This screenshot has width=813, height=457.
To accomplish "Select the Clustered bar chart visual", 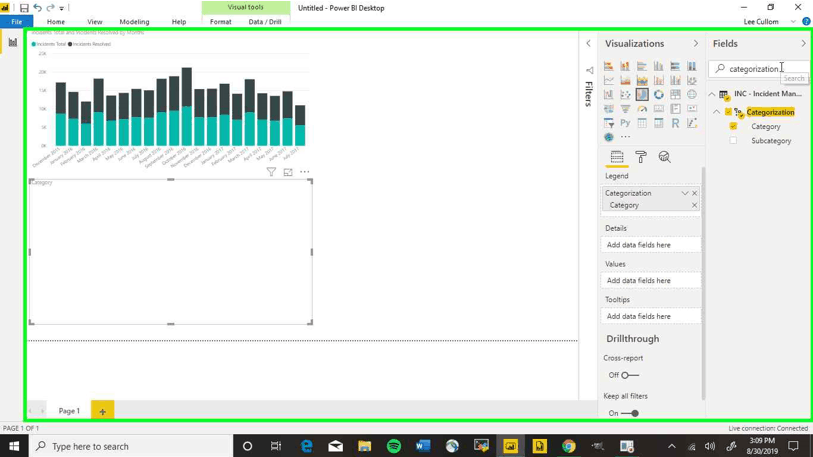I will pos(642,66).
